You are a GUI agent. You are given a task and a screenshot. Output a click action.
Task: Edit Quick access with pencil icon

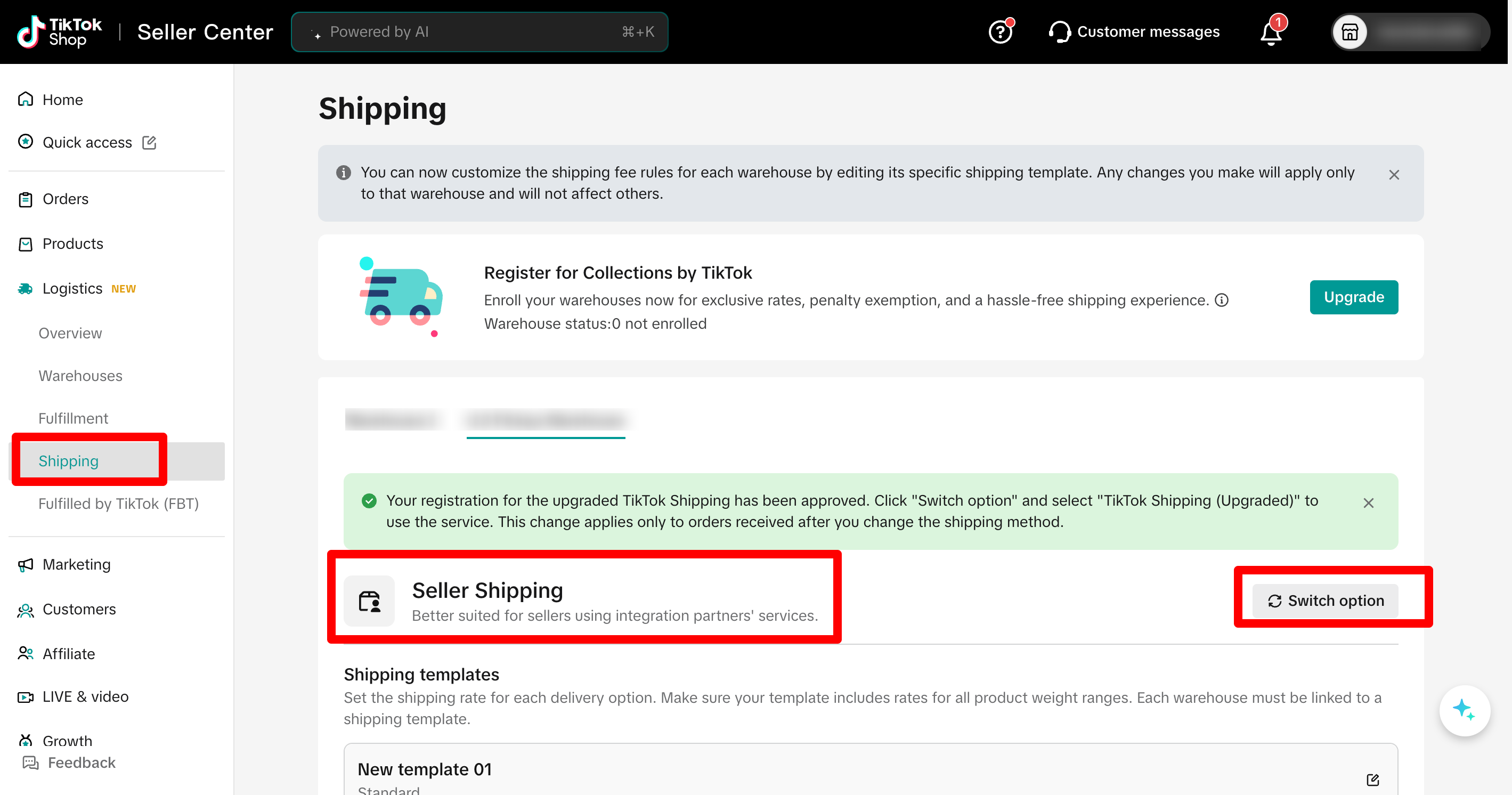[149, 142]
